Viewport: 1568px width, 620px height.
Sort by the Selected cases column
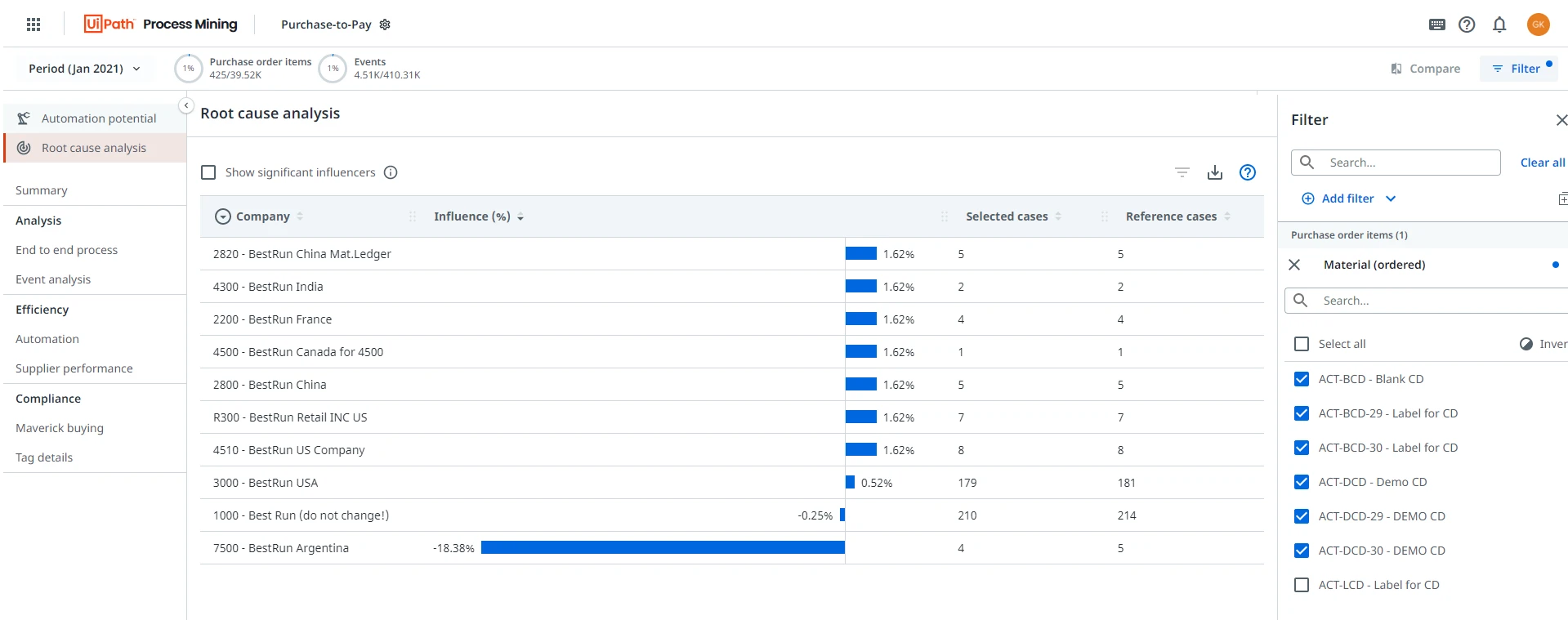(x=1058, y=216)
